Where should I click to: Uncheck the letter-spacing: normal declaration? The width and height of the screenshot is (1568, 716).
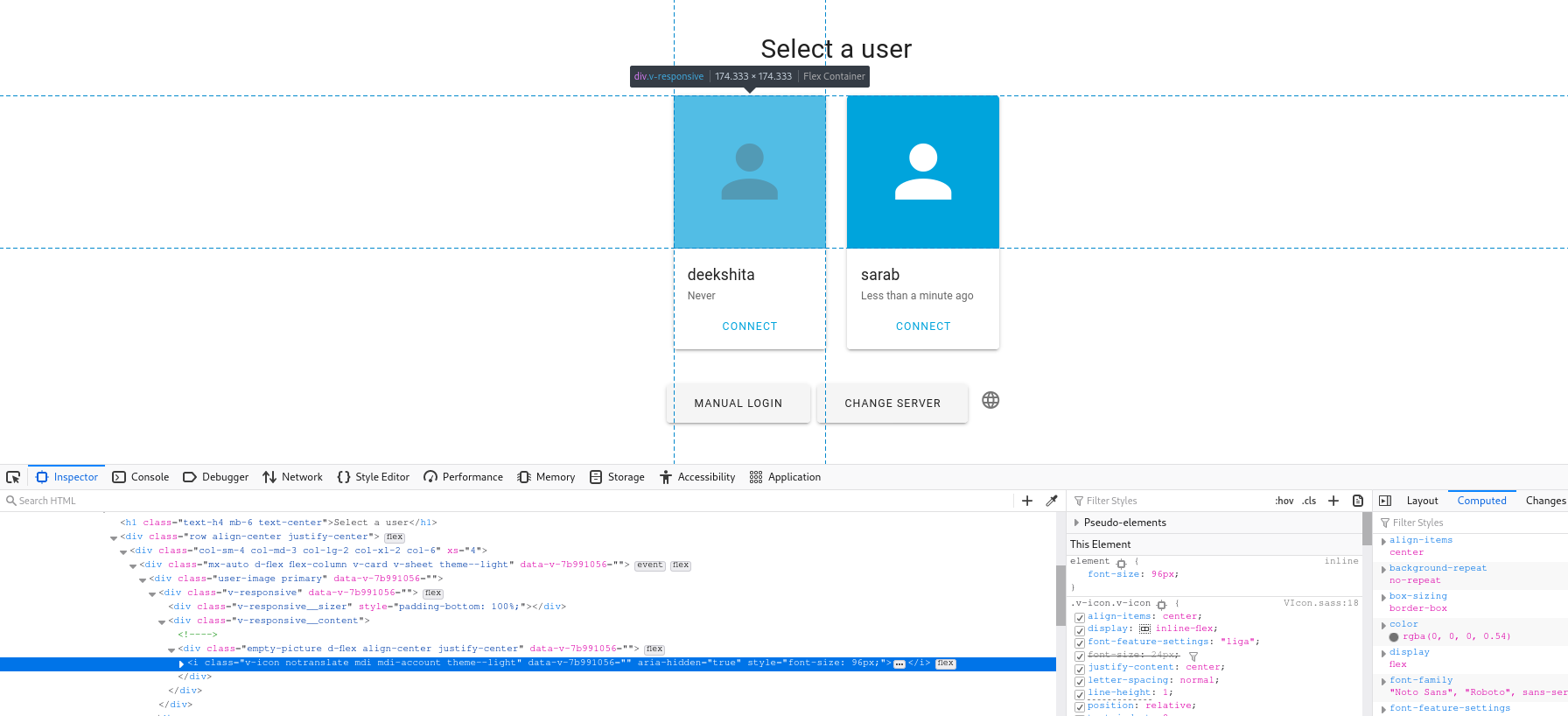(1080, 681)
